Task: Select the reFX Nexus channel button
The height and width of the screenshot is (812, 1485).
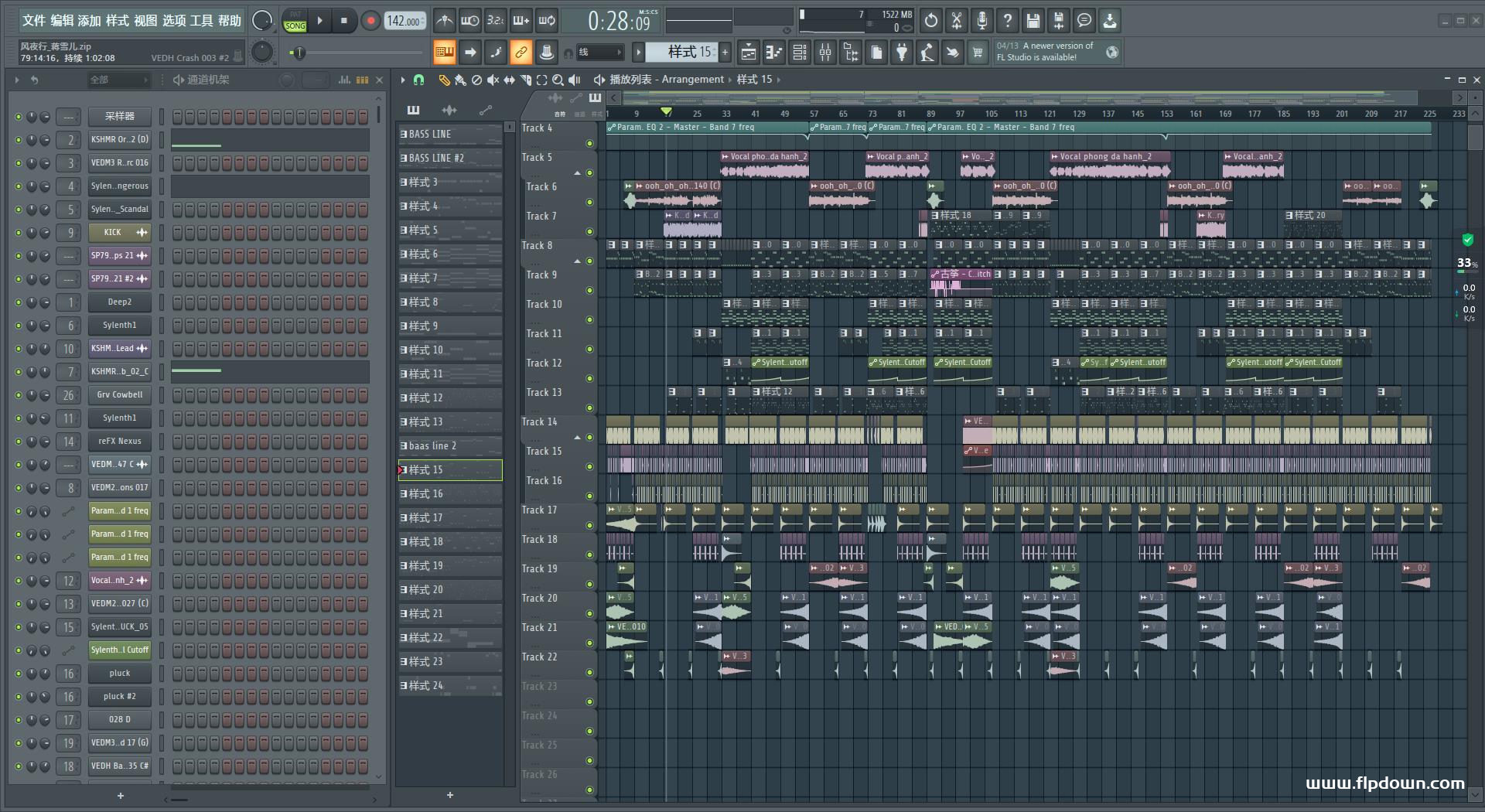Action: [119, 441]
